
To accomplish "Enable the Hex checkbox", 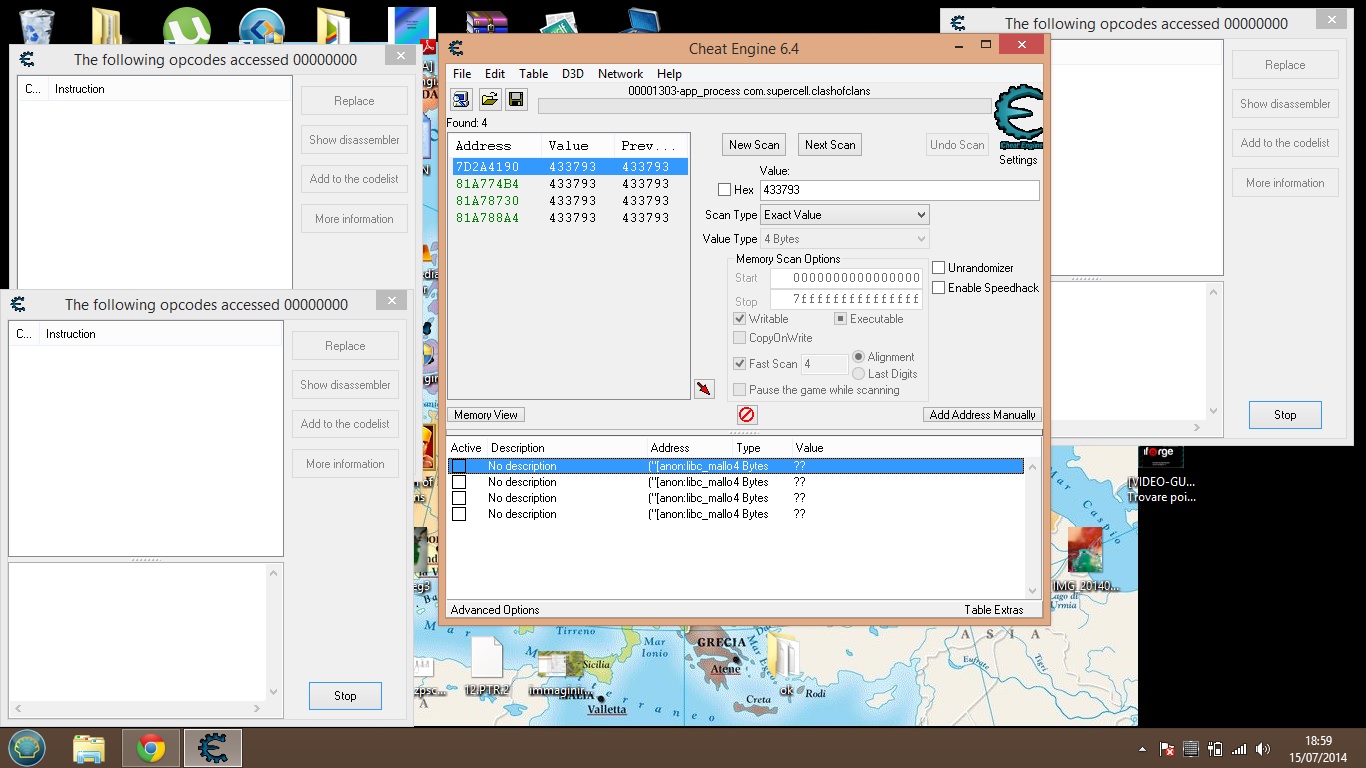I will 725,190.
